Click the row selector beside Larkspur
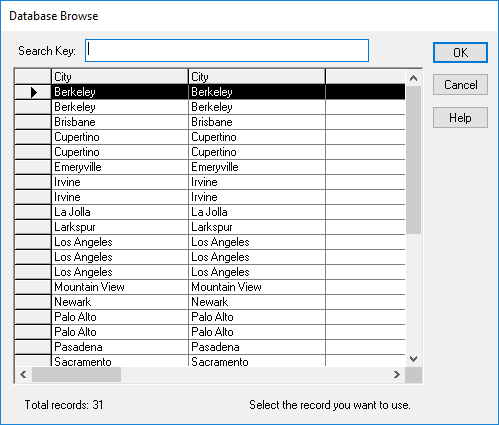This screenshot has height=425, width=499. 33,227
